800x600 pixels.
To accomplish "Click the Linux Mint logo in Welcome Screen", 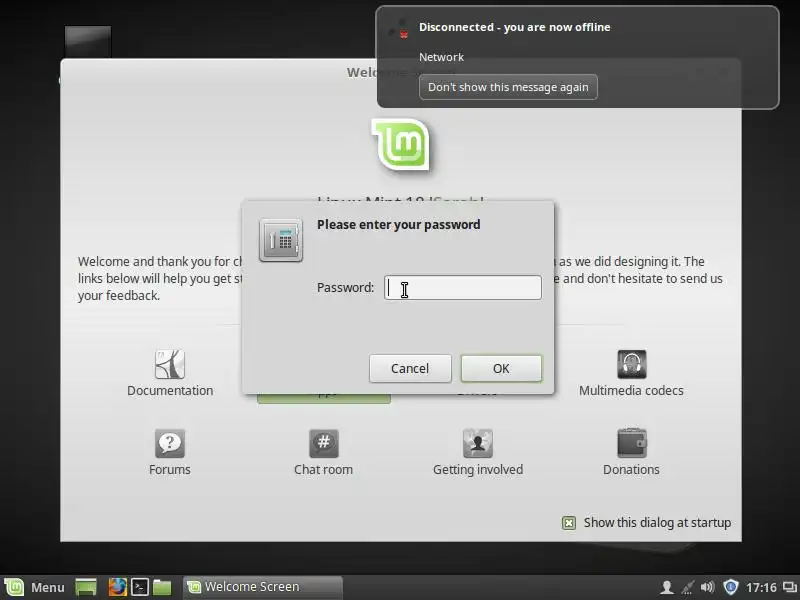I will [401, 144].
